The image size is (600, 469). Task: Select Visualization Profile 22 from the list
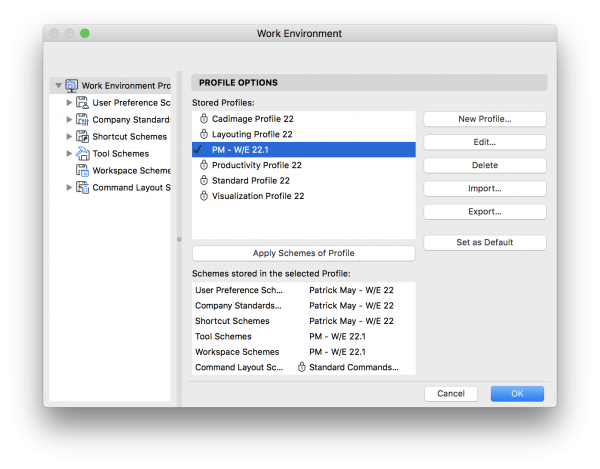[x=257, y=196]
